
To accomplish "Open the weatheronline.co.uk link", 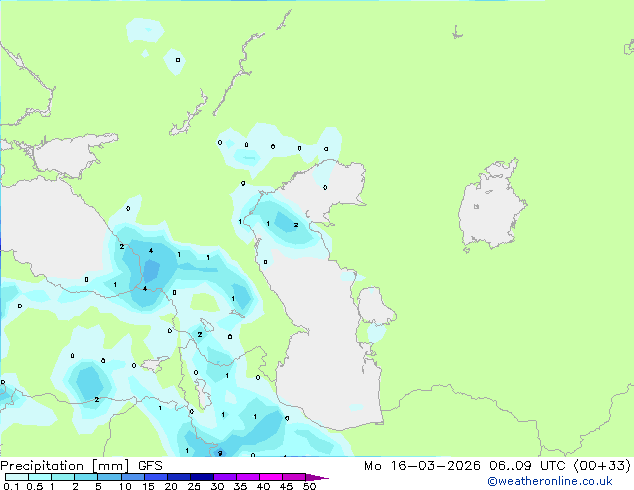I will tap(550, 481).
